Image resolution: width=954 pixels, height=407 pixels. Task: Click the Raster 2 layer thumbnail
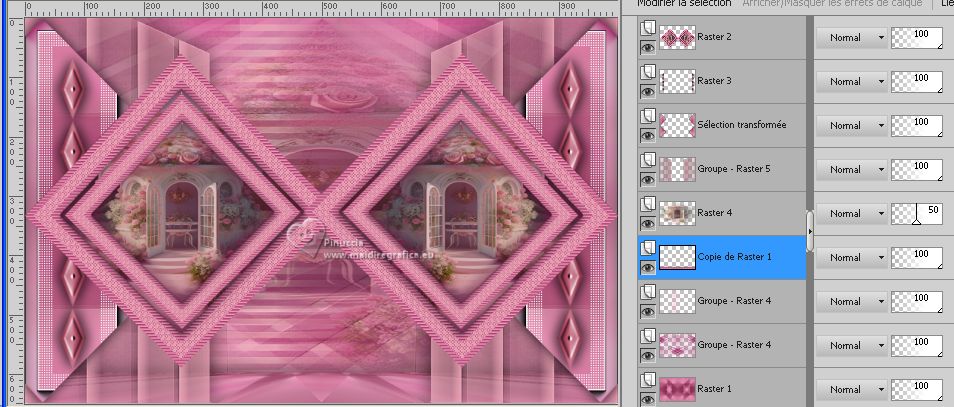coord(677,38)
